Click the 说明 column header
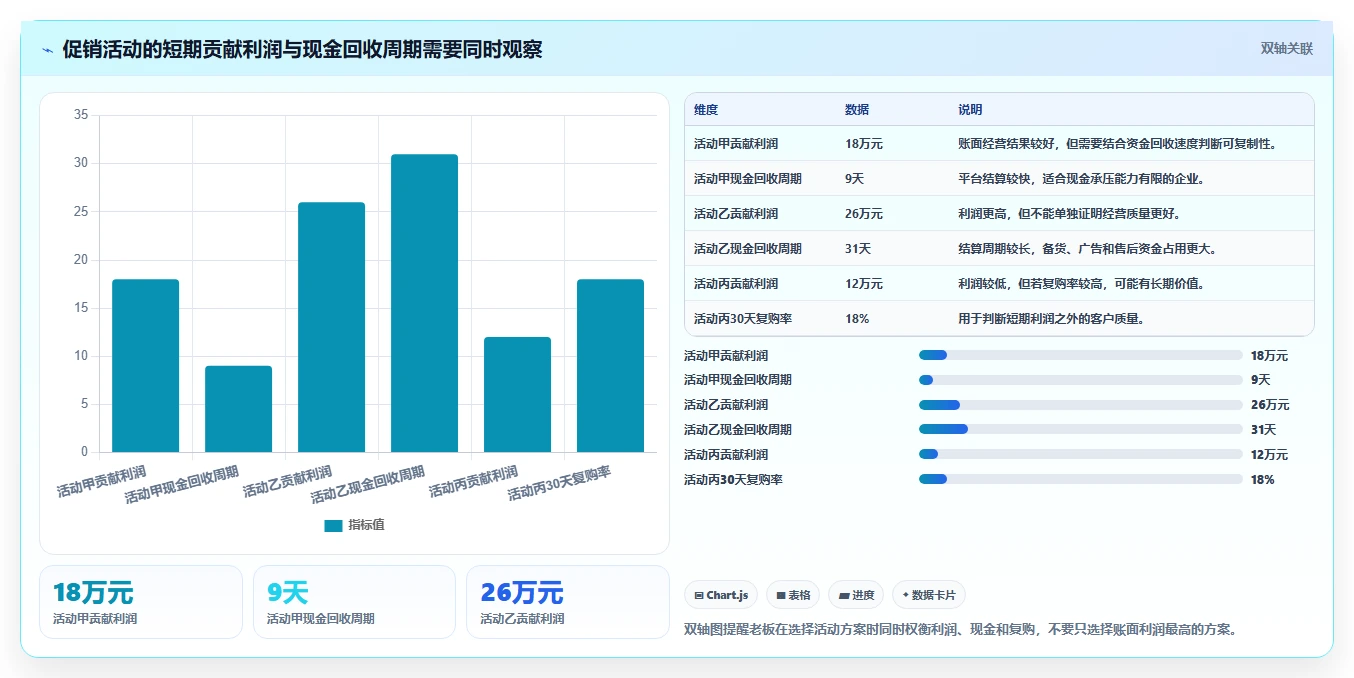The width and height of the screenshot is (1354, 678). pos(970,110)
